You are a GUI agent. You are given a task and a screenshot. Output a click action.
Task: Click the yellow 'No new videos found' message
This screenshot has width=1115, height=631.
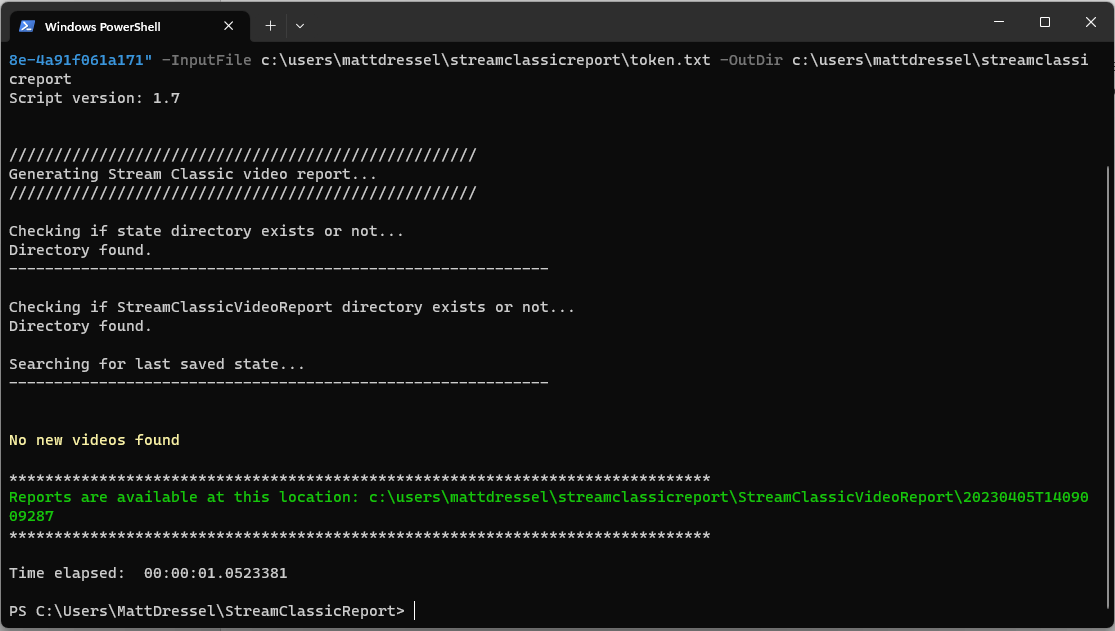pos(94,440)
